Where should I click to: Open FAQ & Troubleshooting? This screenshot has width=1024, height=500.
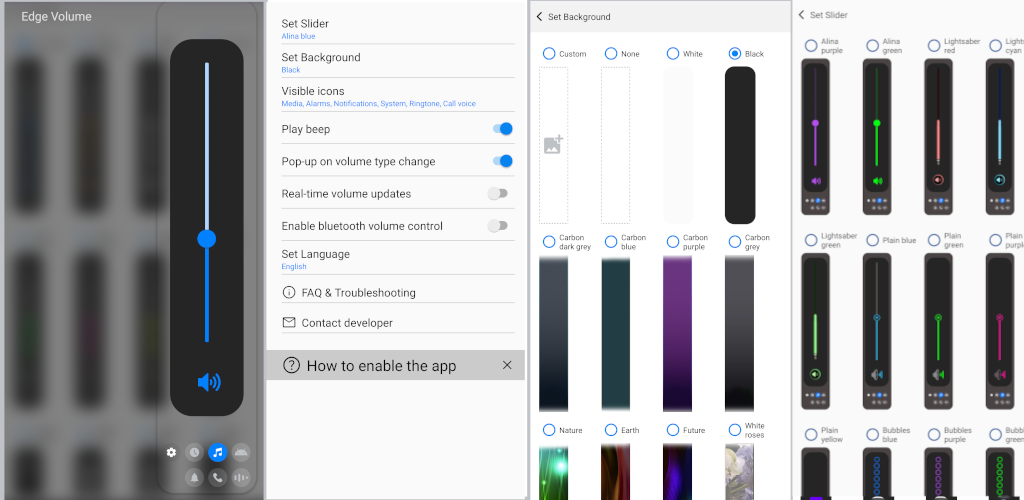point(398,292)
